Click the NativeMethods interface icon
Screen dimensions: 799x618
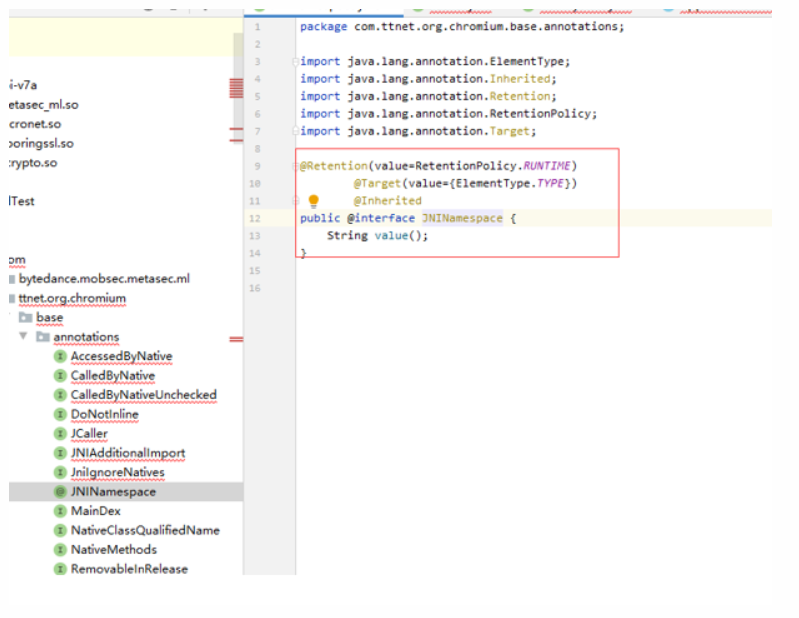(x=60, y=550)
